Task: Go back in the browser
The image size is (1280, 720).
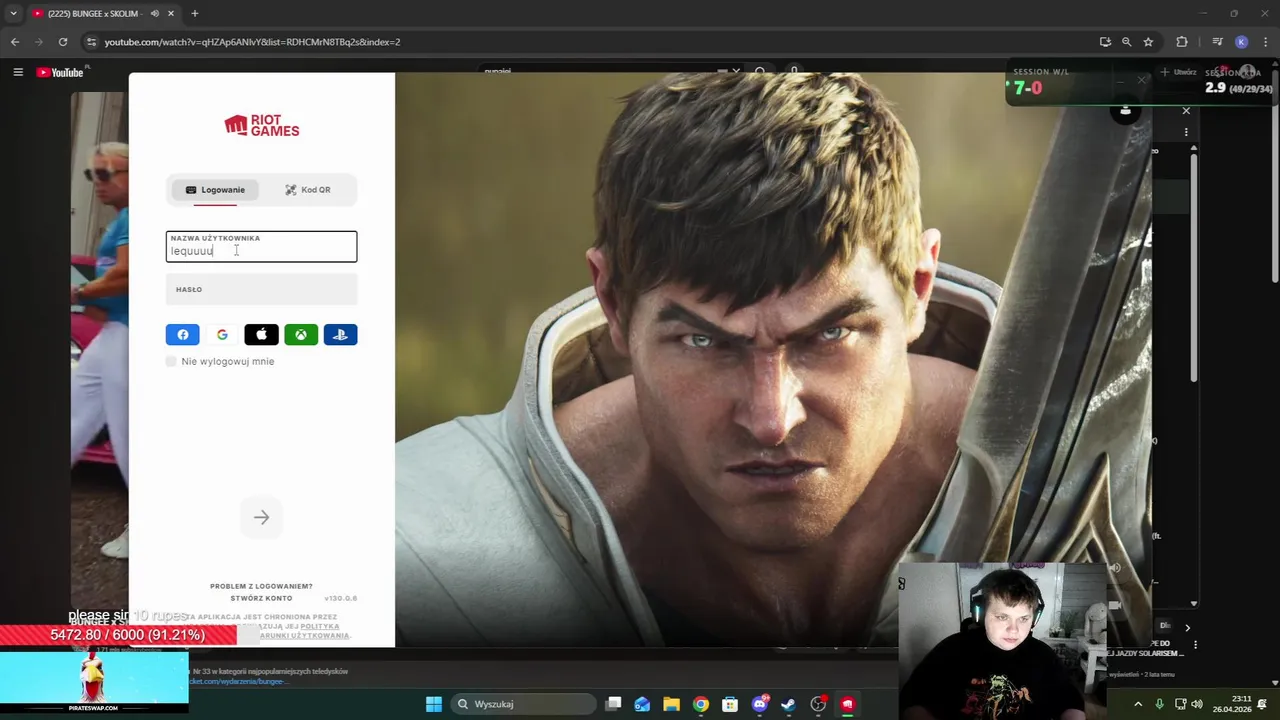Action: point(15,42)
